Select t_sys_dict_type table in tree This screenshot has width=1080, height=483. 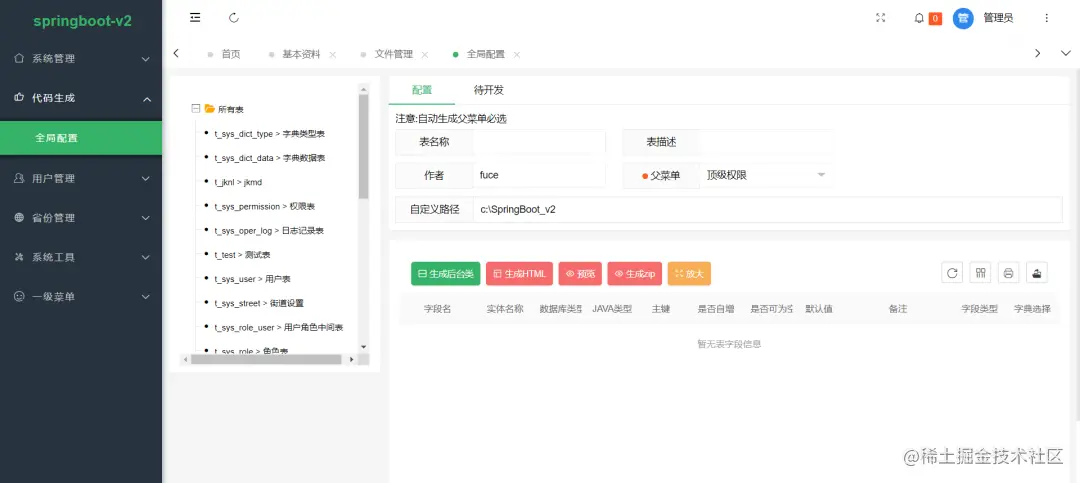pyautogui.click(x=269, y=134)
